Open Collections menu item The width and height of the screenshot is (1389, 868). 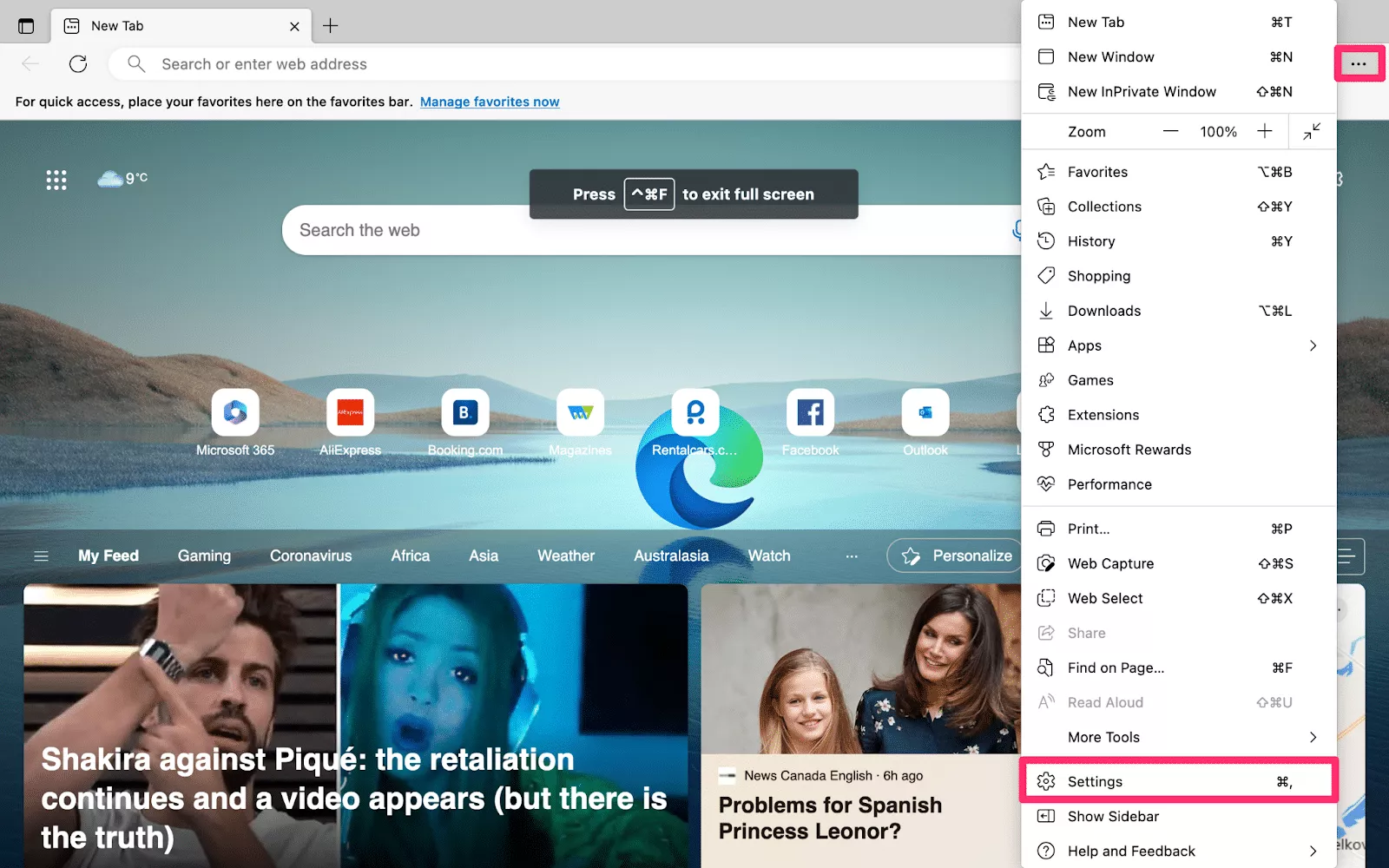click(1178, 207)
